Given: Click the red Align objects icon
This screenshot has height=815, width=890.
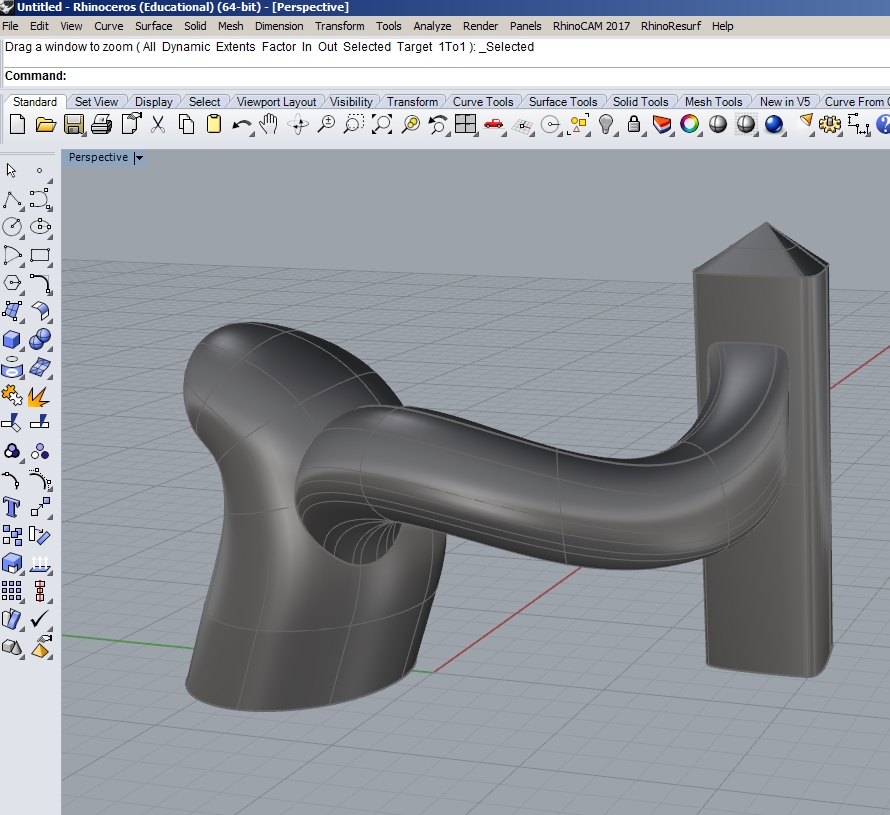Looking at the screenshot, I should point(40,591).
